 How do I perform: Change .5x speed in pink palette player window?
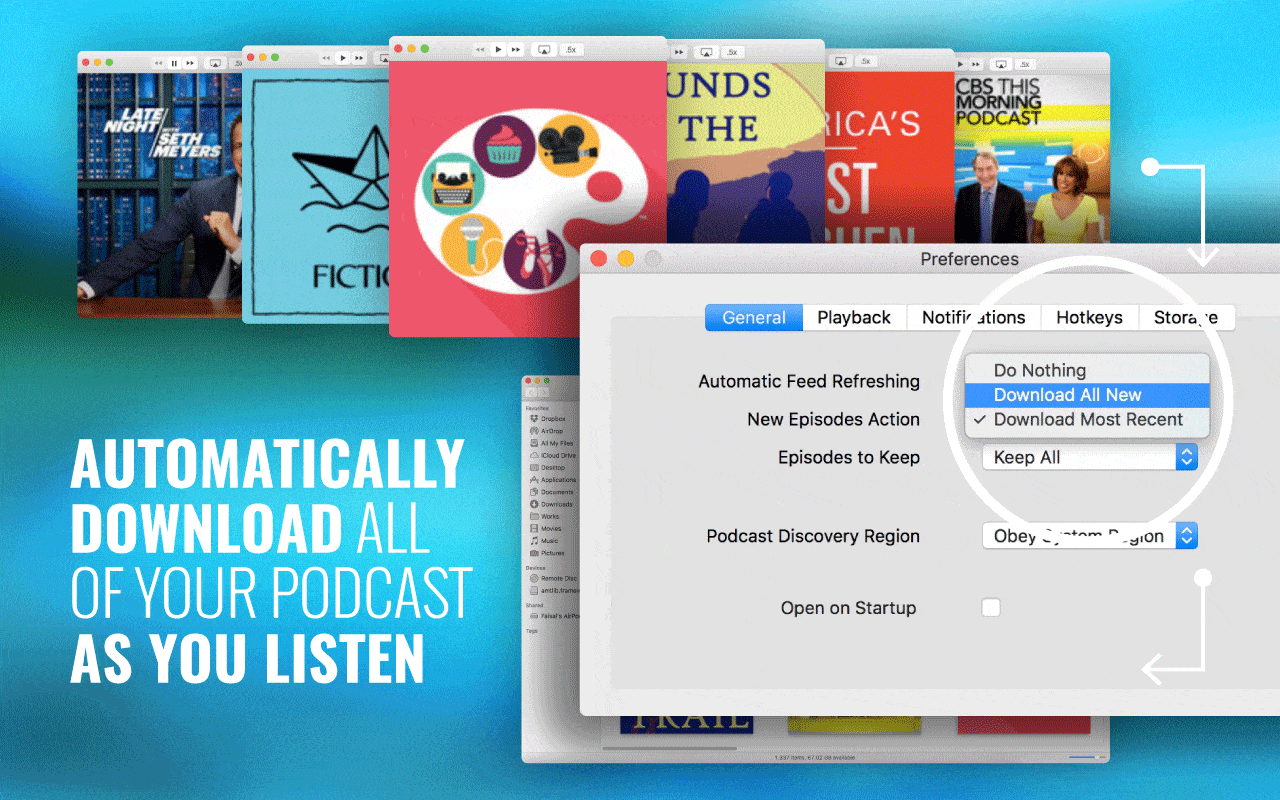(571, 49)
